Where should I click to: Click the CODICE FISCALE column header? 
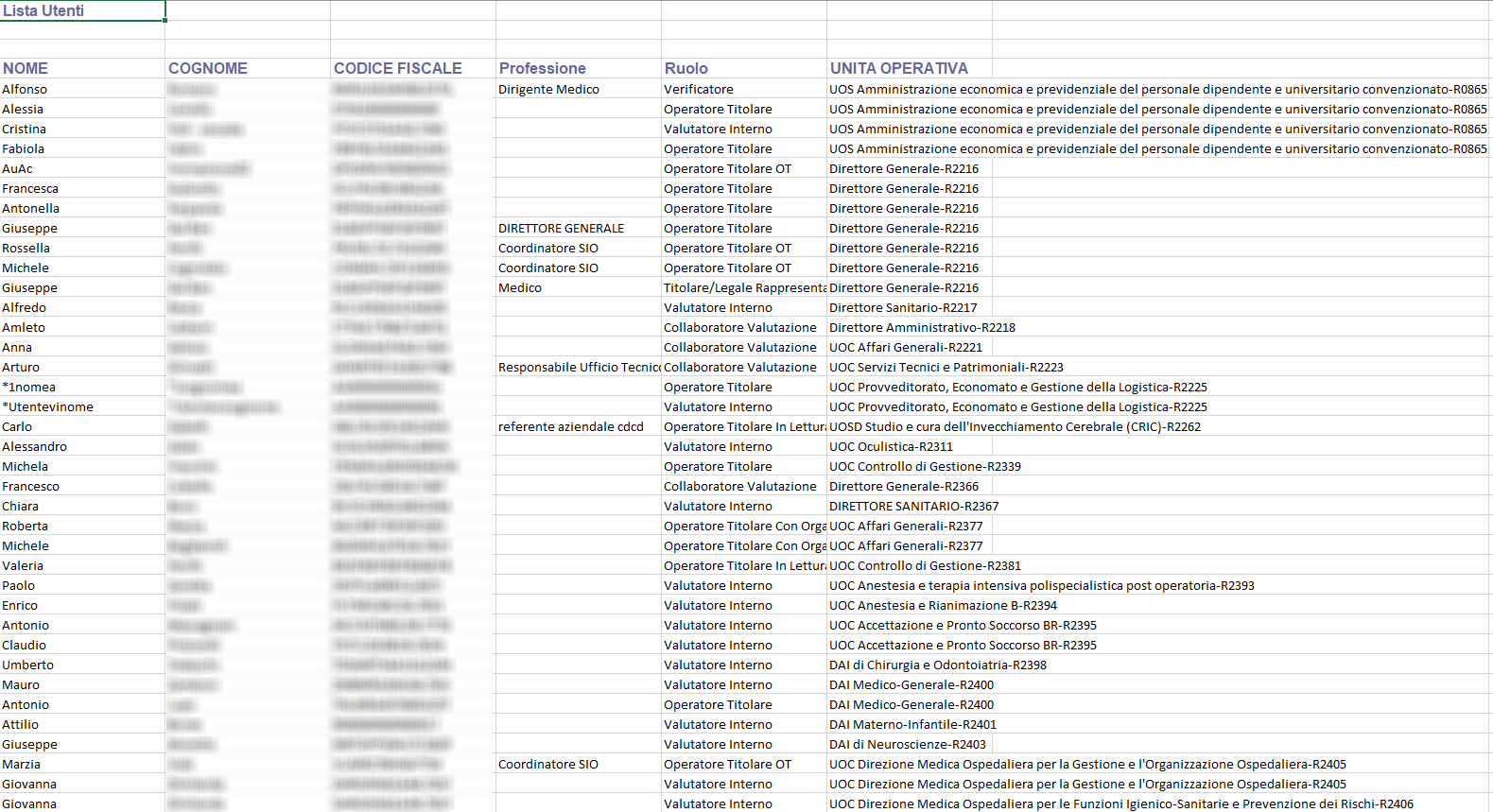tap(413, 68)
